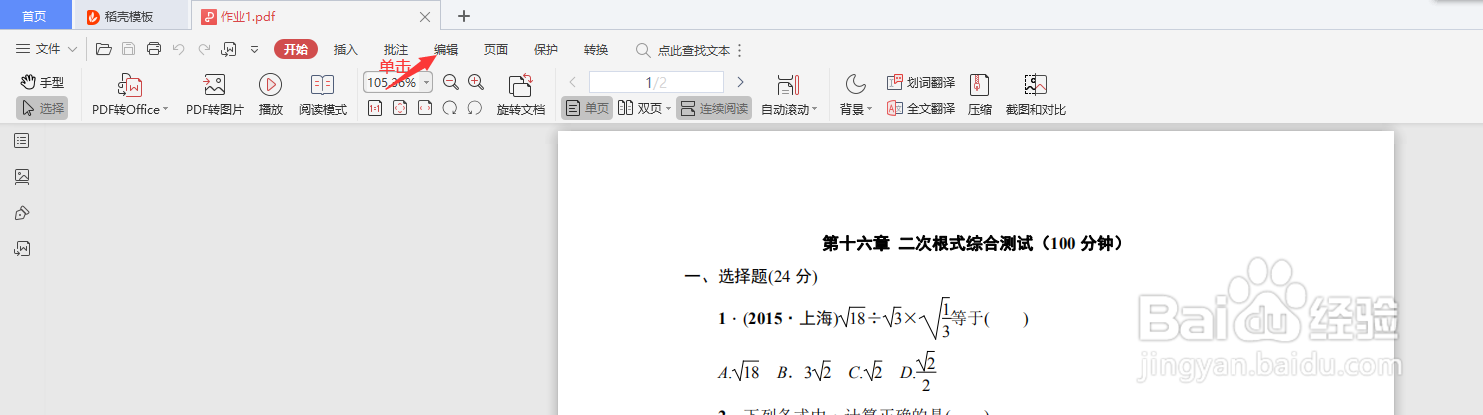
Task: Switch to the 转换 ribbon tab
Action: 596,49
